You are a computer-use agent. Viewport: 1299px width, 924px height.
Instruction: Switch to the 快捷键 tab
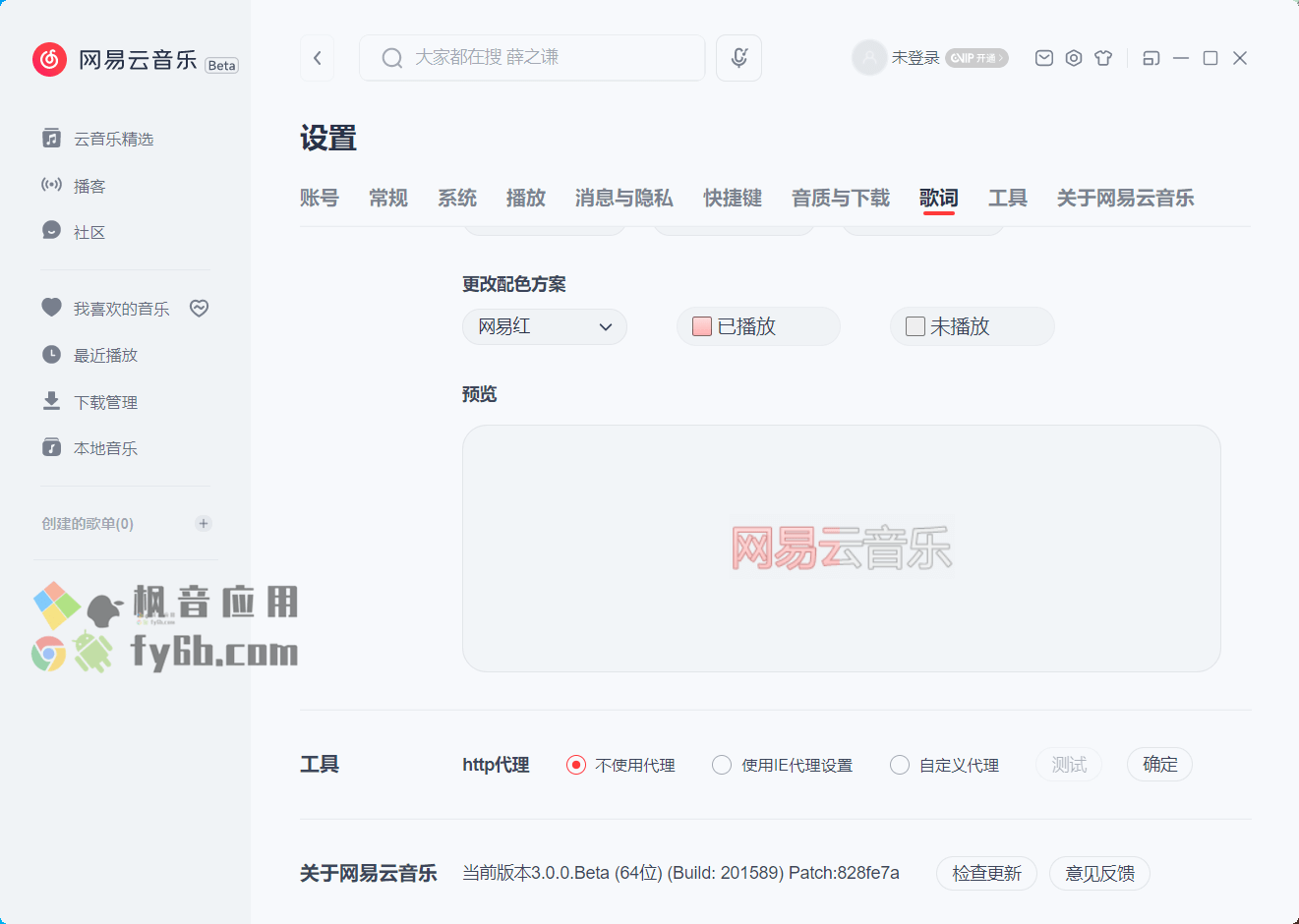(733, 198)
